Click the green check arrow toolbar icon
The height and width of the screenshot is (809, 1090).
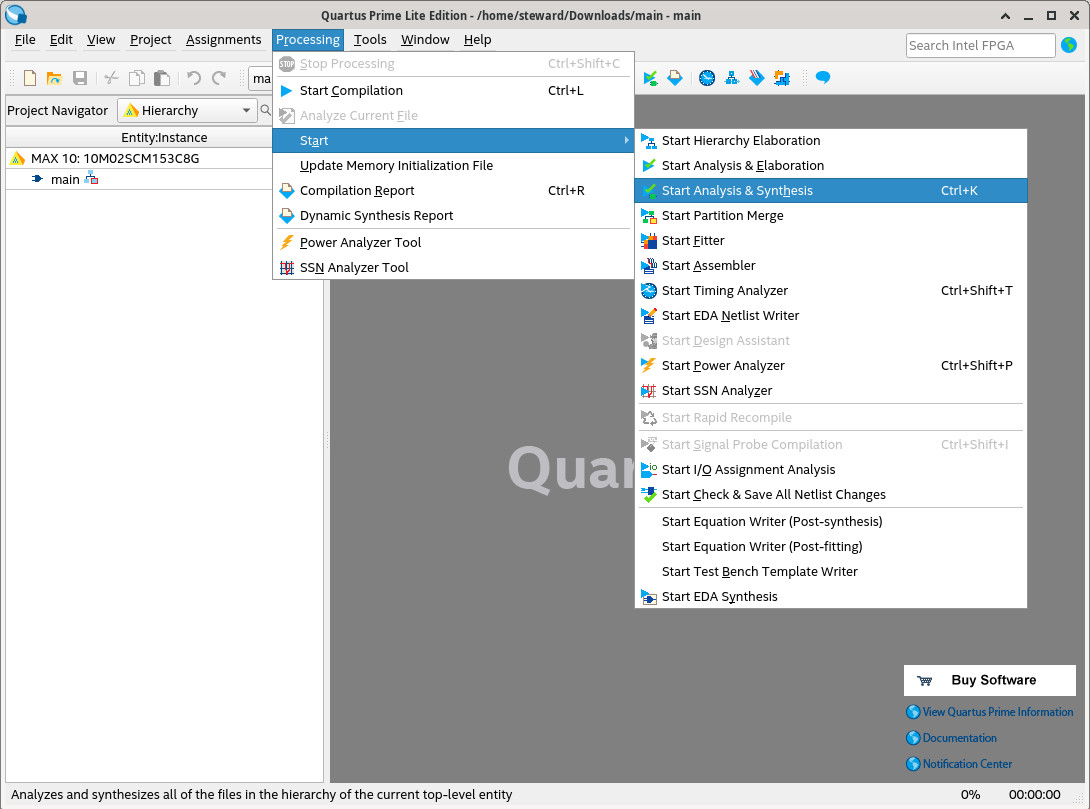click(x=650, y=78)
